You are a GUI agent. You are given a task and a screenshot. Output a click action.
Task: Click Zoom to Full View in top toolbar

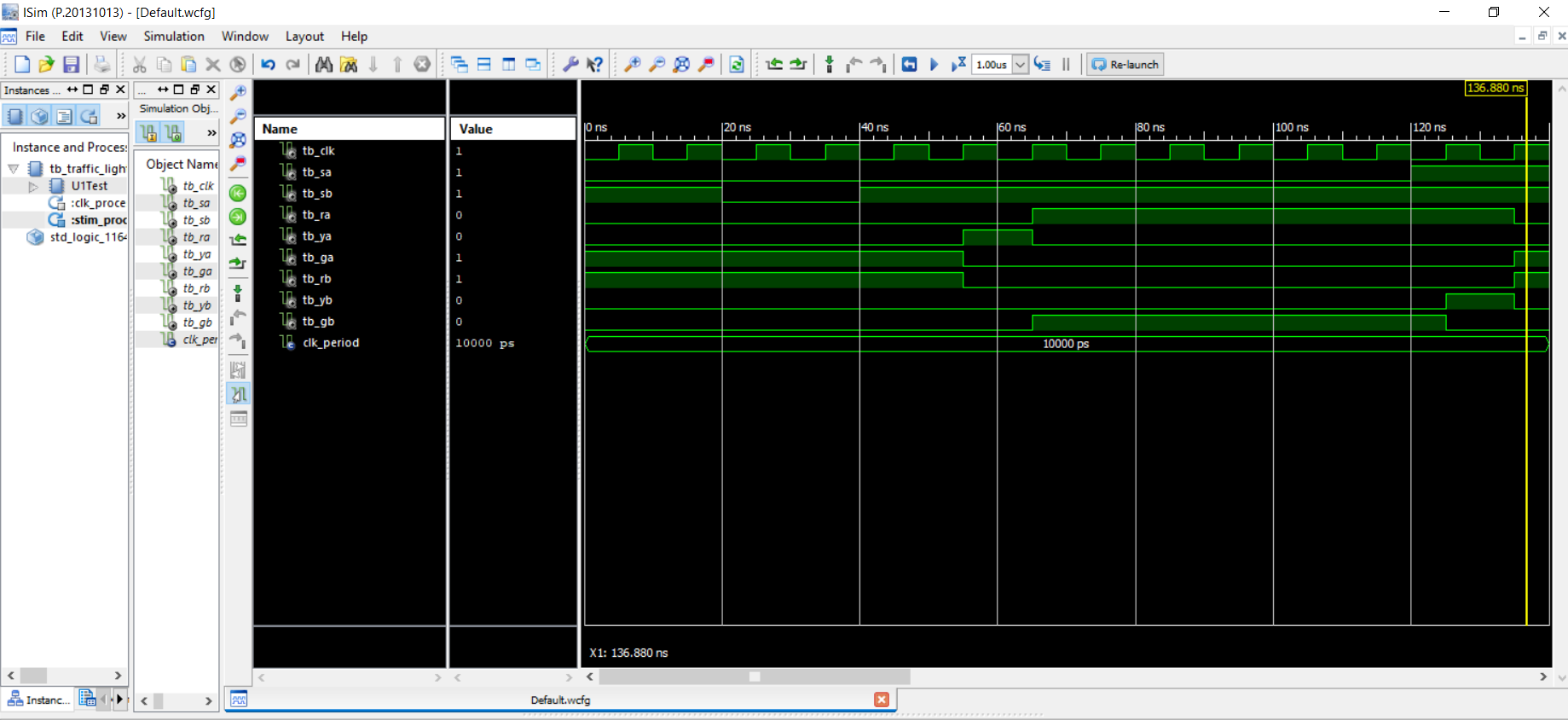[x=681, y=64]
